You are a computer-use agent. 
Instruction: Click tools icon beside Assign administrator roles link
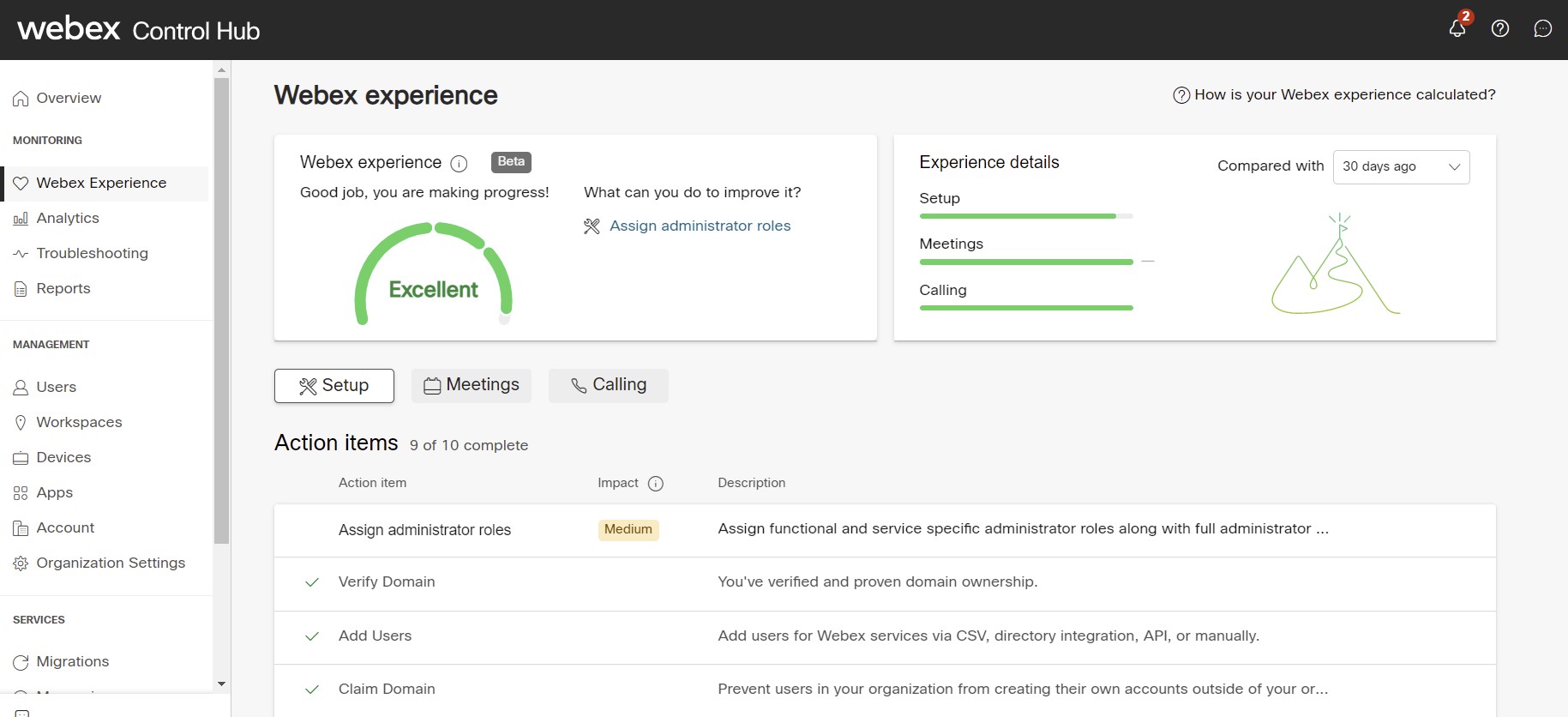(592, 226)
